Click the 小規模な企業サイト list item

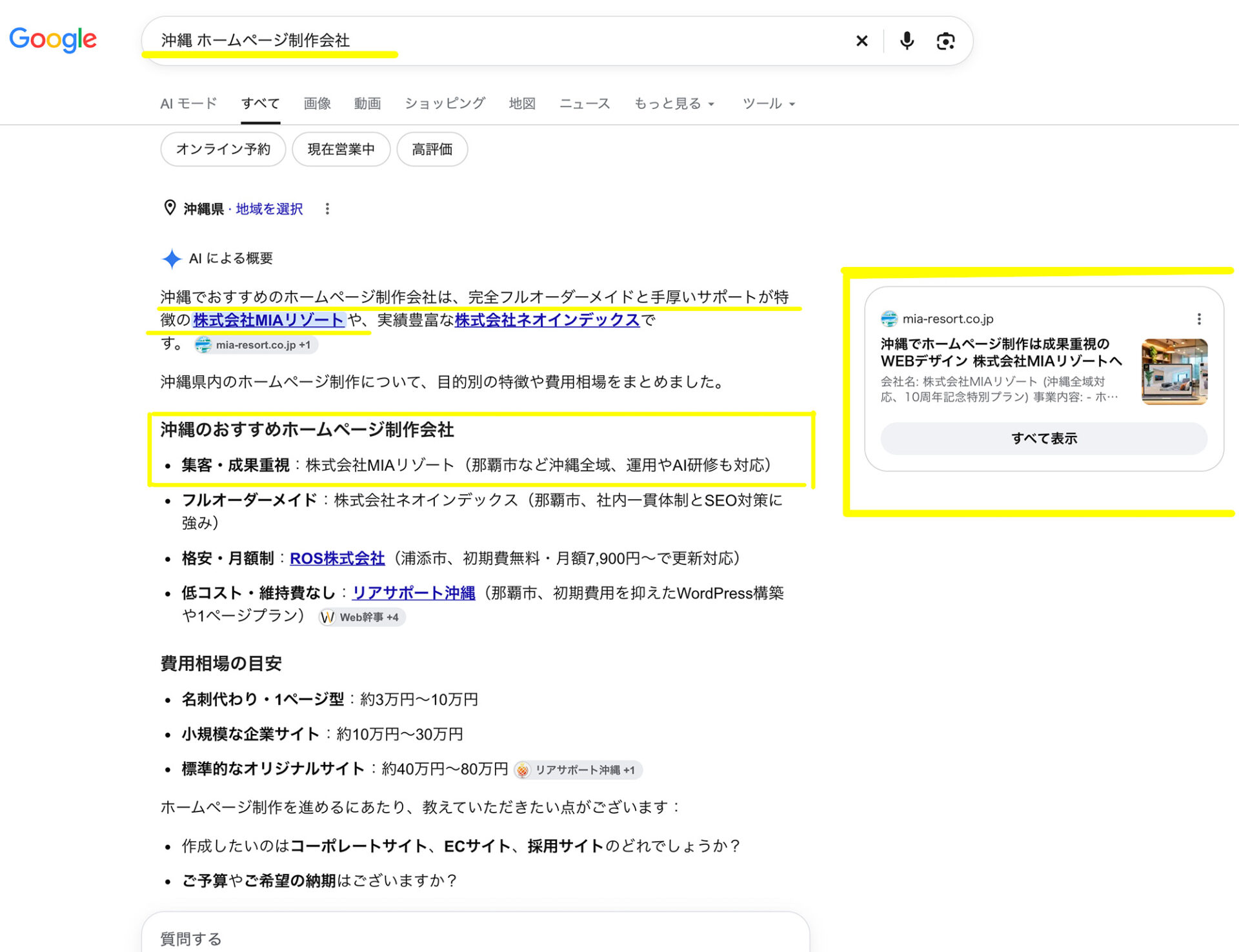coord(323,734)
